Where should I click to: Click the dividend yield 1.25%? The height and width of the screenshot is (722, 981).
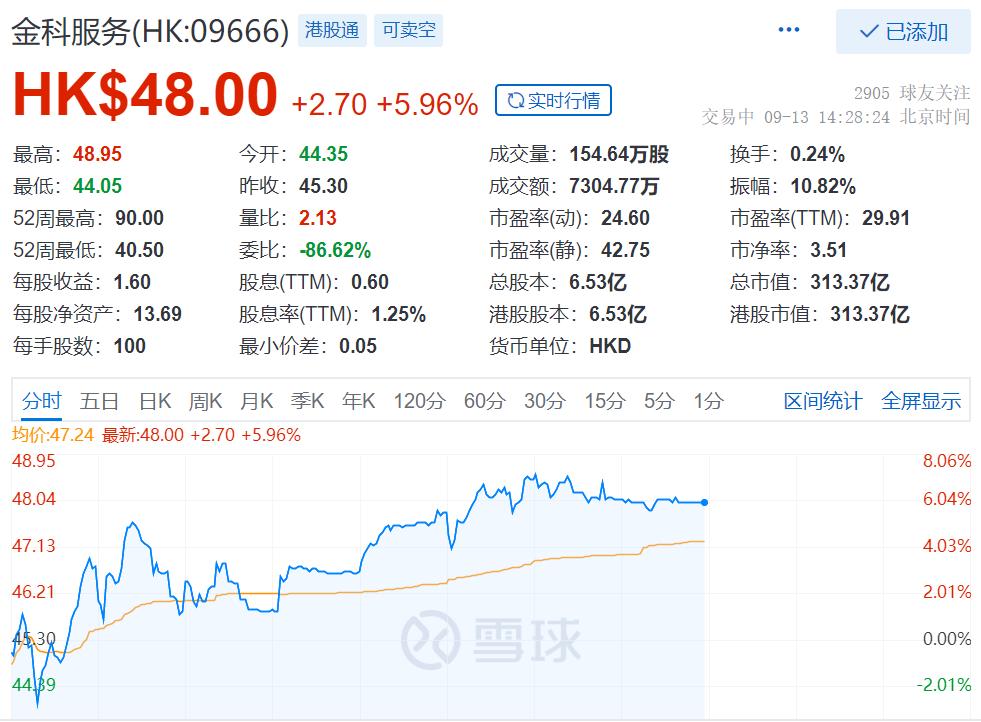399,313
